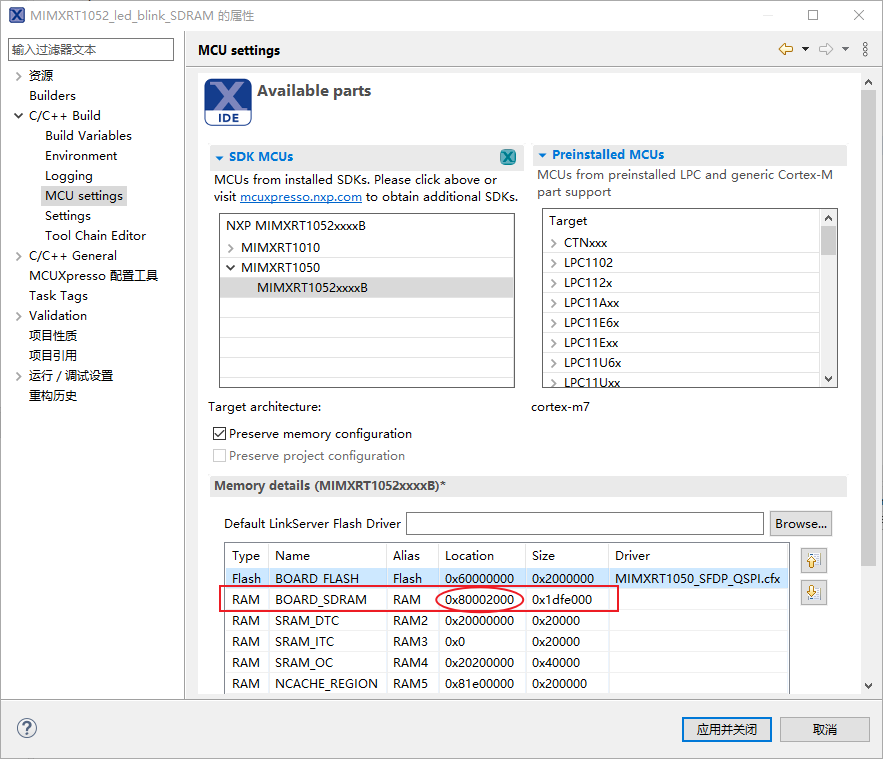Collapse the MIMXRT1050 tree node

click(230, 267)
